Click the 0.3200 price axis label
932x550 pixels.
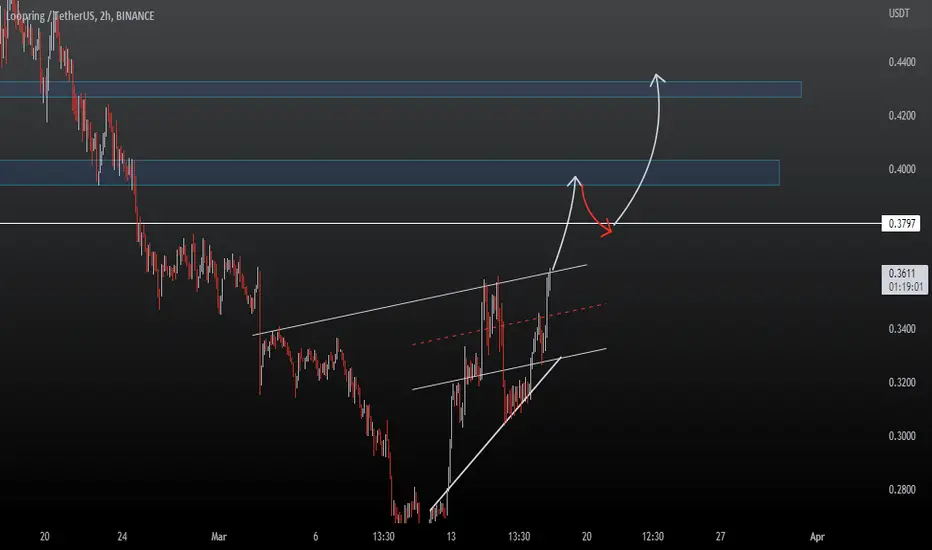click(902, 382)
